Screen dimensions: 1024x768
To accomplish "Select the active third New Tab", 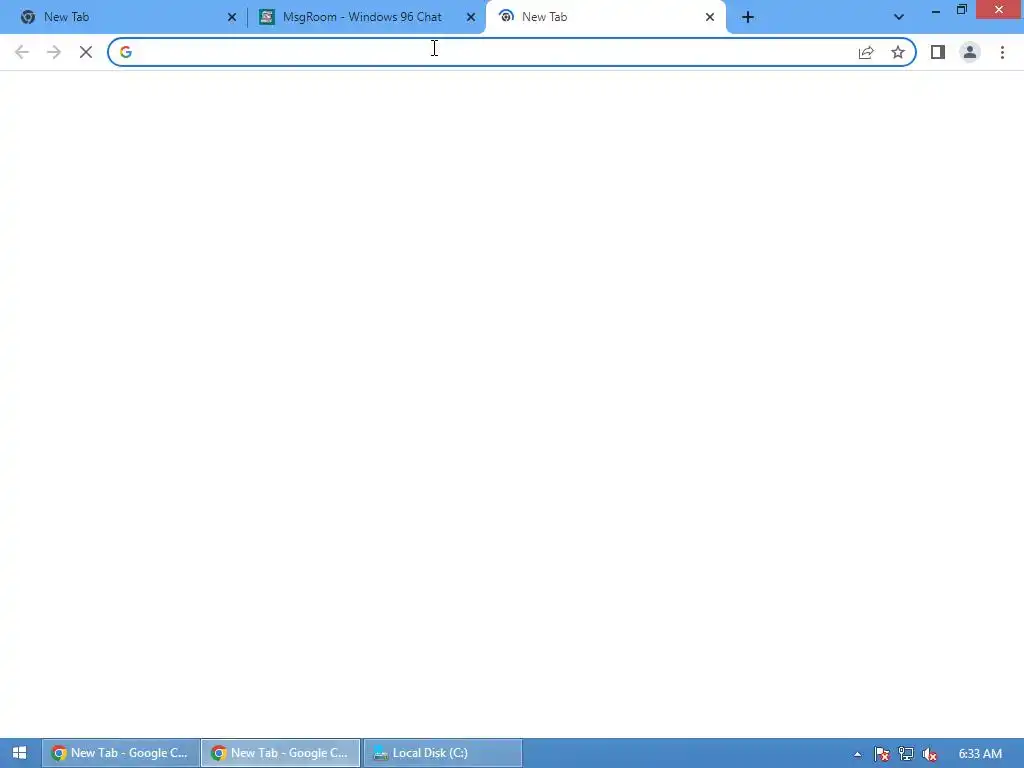I will (x=604, y=17).
